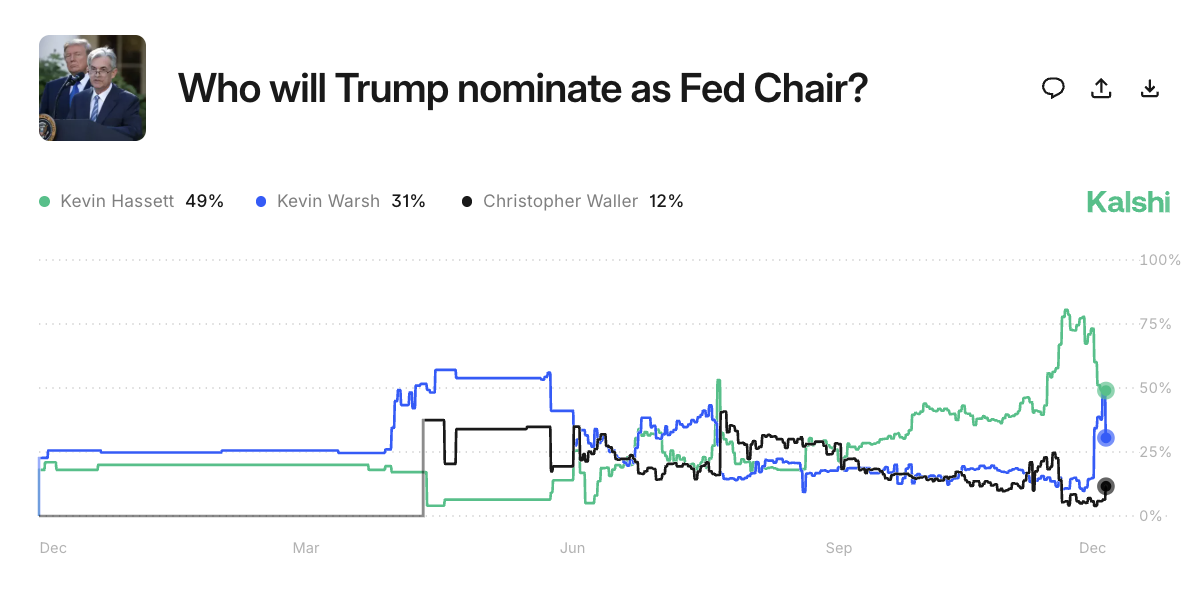The height and width of the screenshot is (600, 1200).
Task: Click the blue Warsh endpoint marker on chart
Action: 1106,437
